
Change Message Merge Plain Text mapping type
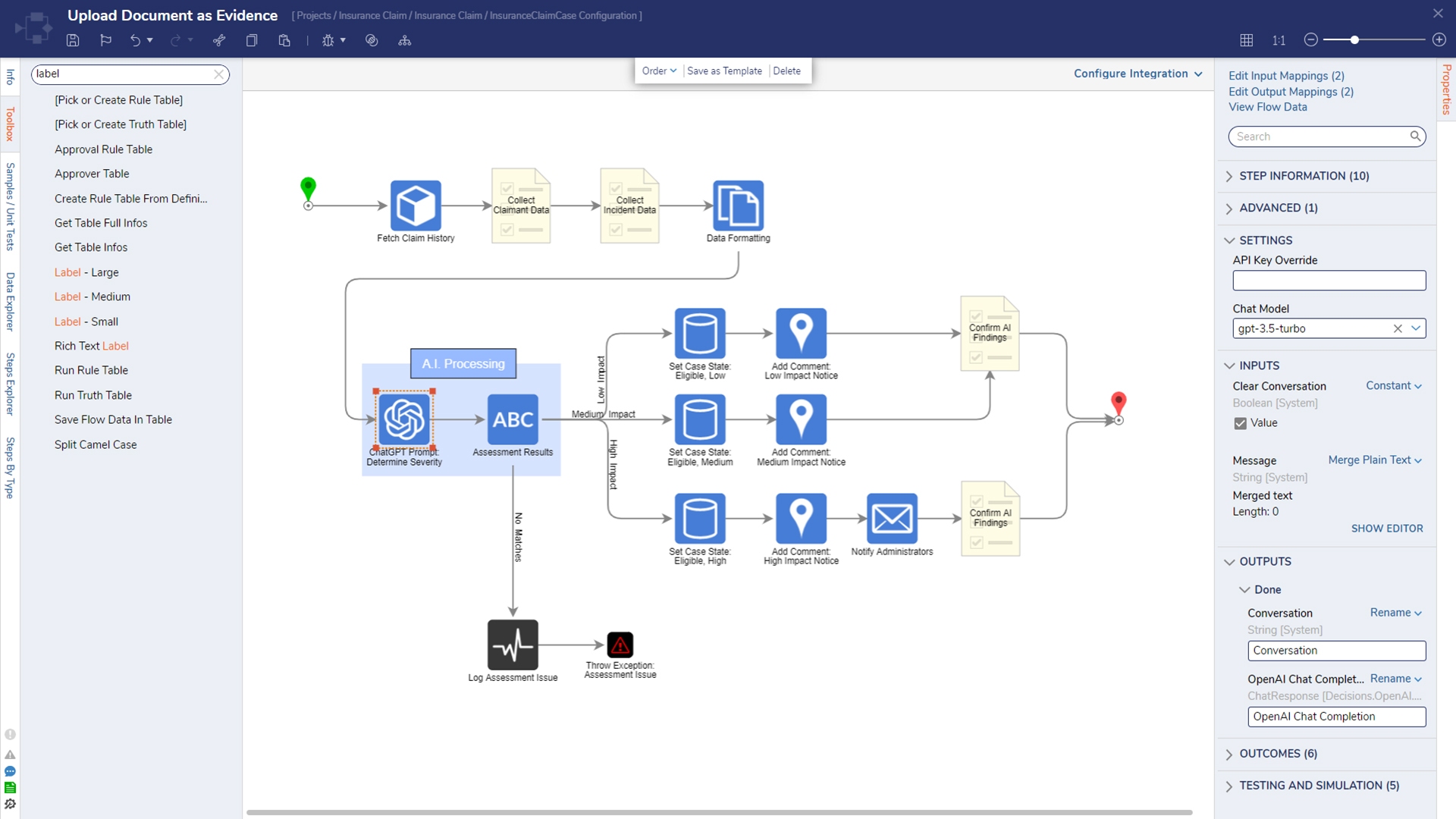click(x=1374, y=460)
